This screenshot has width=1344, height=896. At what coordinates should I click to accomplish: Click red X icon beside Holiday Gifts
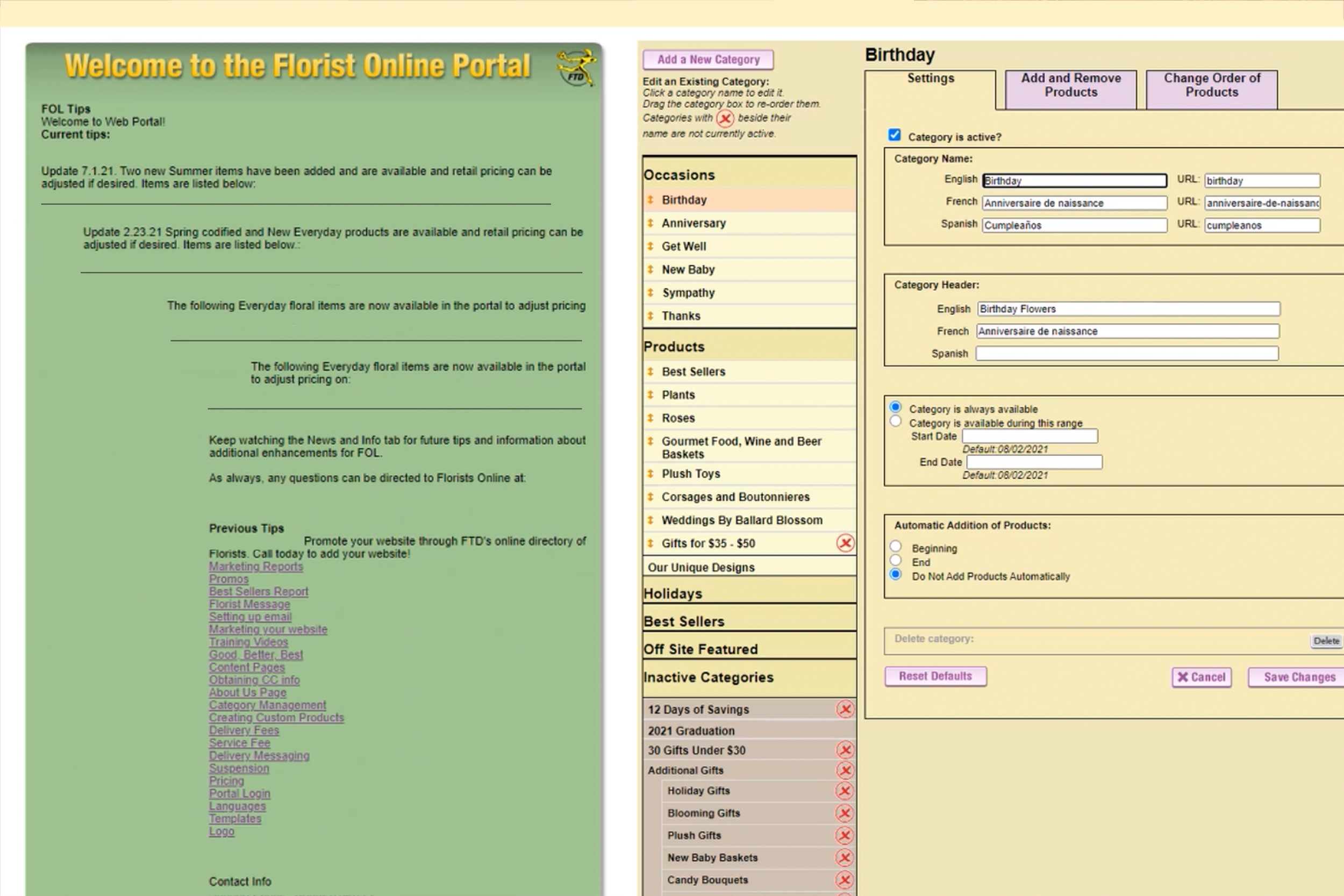coord(844,791)
